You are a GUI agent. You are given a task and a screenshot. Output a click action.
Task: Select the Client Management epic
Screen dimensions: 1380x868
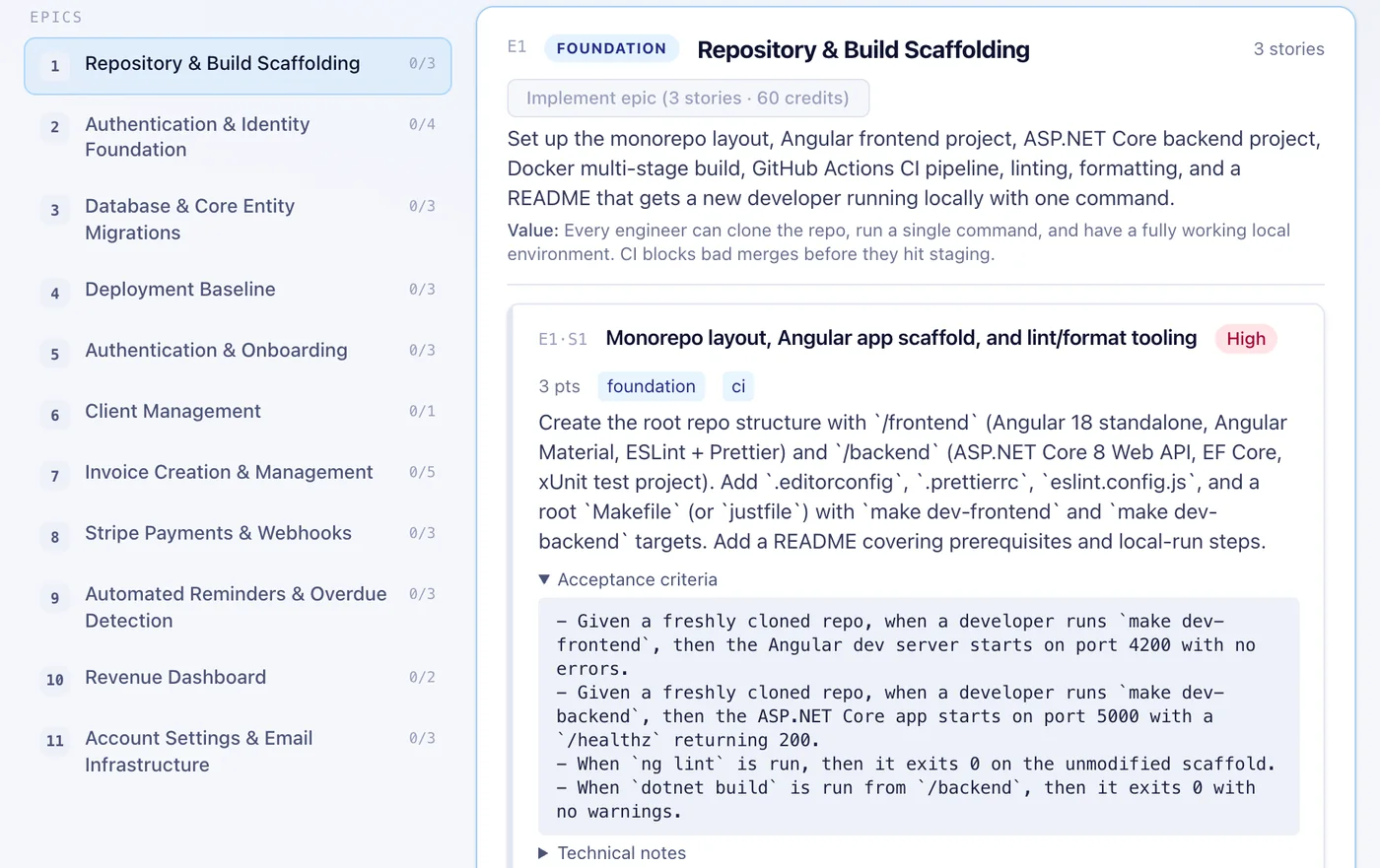click(238, 413)
